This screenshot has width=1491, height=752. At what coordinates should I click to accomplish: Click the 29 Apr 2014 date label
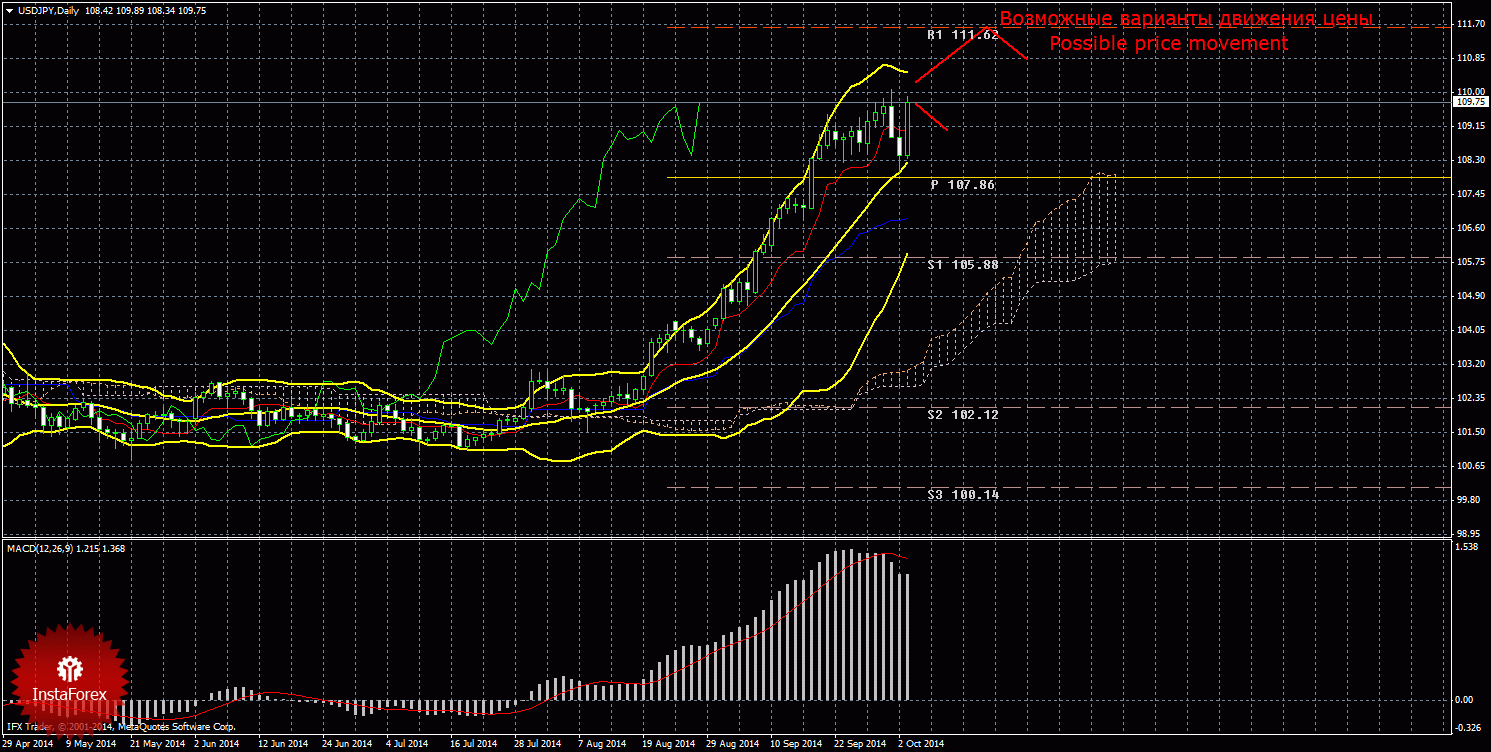(x=27, y=744)
